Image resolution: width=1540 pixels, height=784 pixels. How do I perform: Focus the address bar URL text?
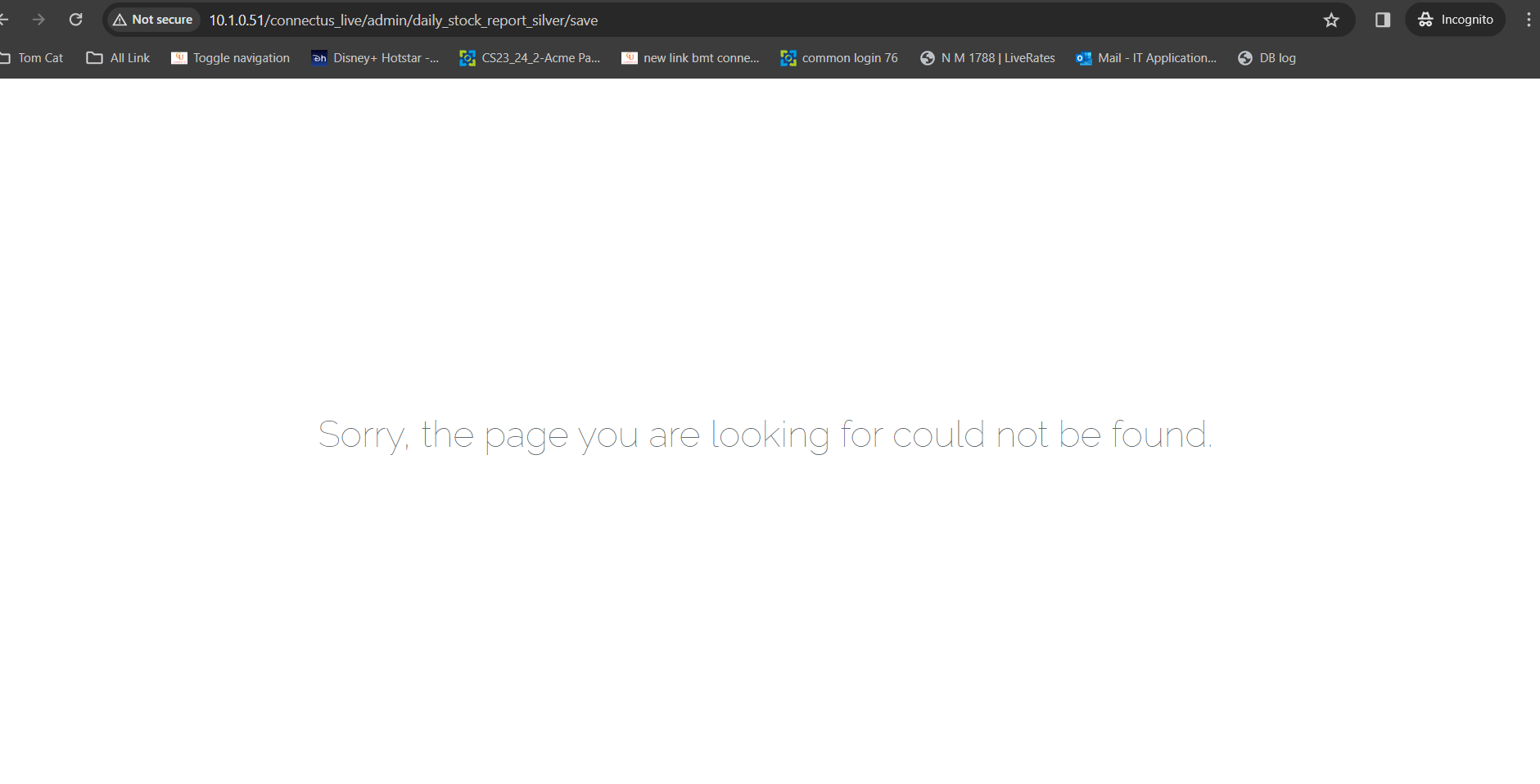(x=403, y=20)
